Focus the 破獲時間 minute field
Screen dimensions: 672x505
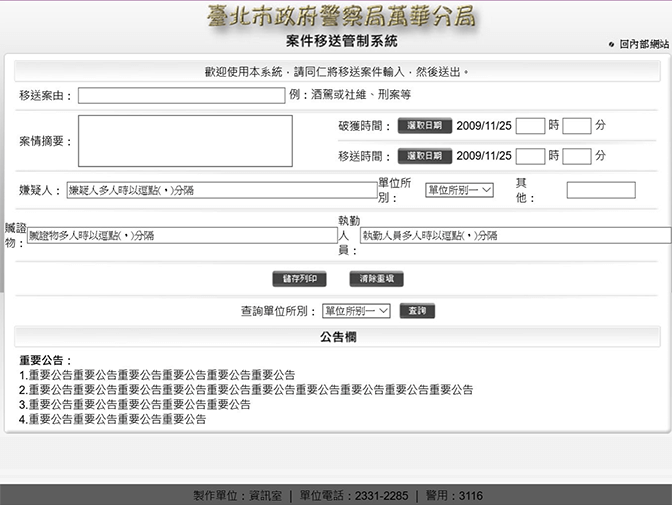tap(577, 126)
